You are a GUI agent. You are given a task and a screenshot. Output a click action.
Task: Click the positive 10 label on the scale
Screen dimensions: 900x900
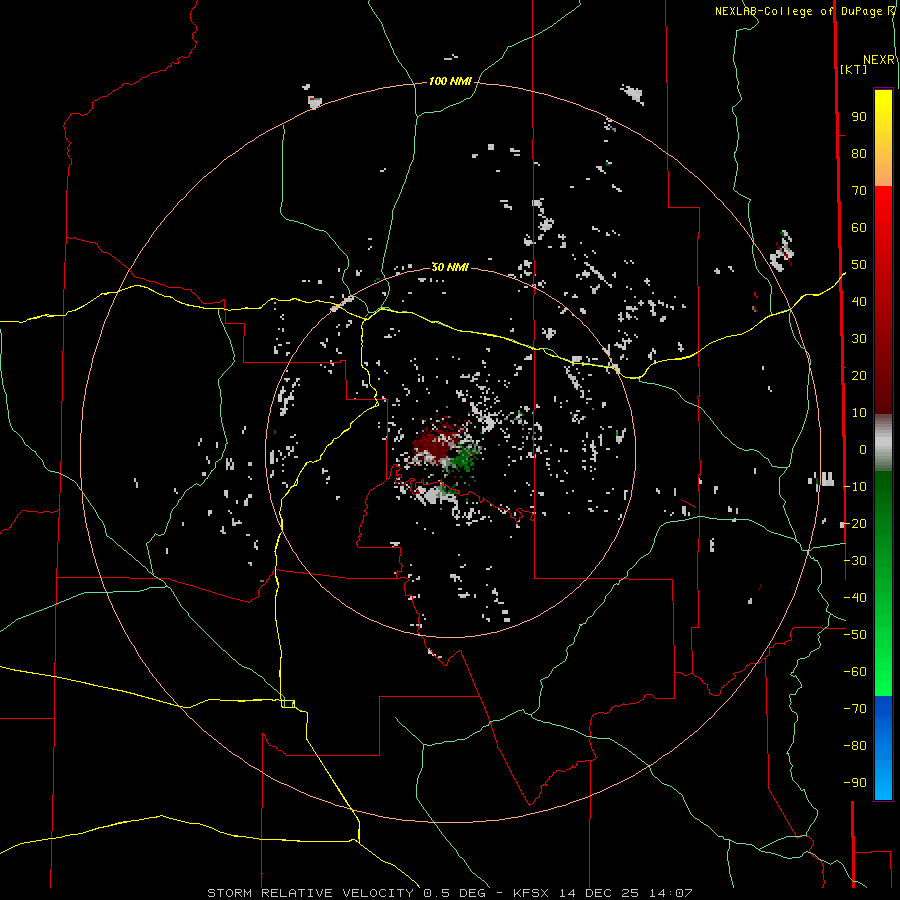tap(859, 413)
